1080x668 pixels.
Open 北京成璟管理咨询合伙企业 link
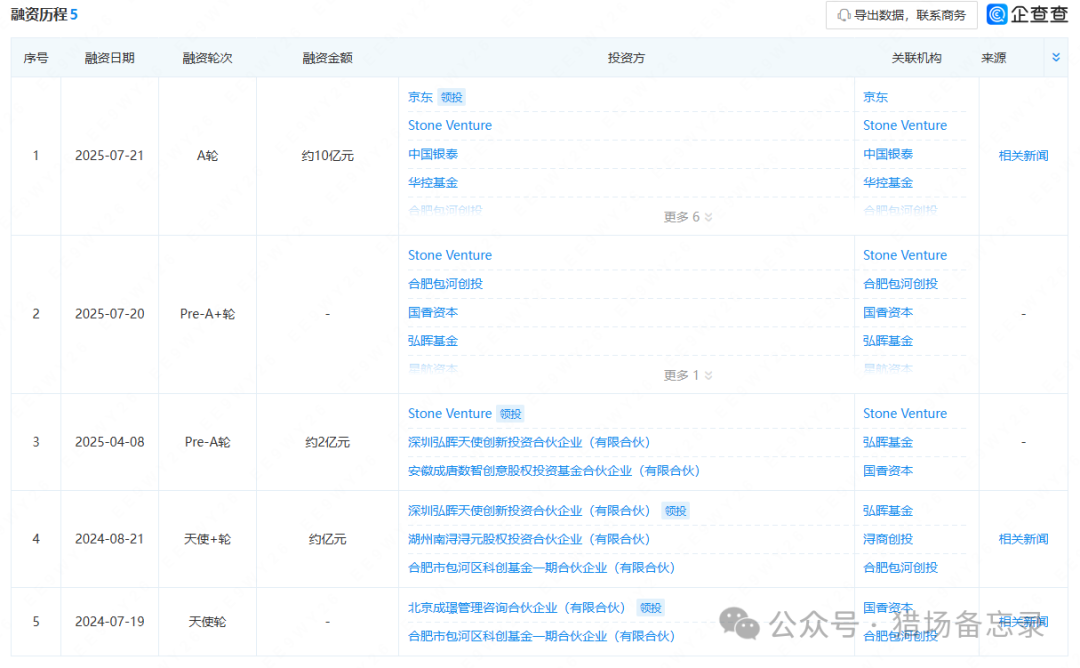point(517,607)
